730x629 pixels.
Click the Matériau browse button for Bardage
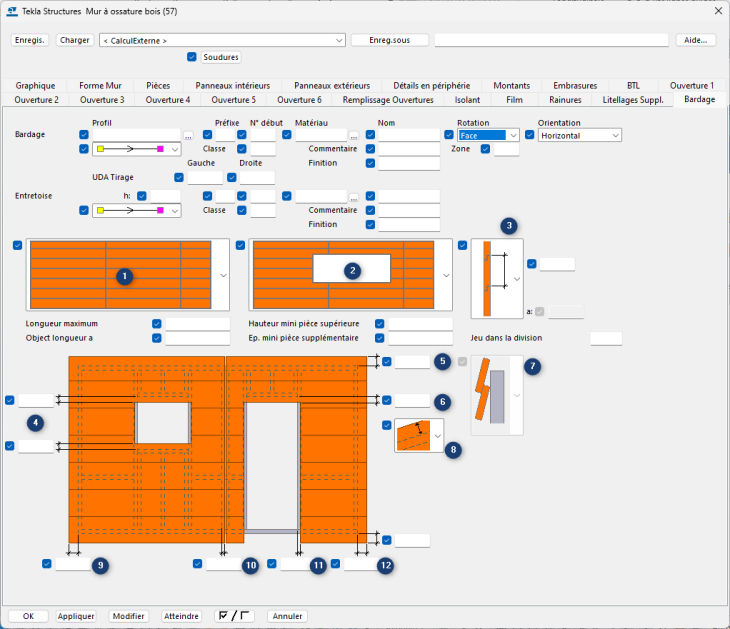pos(353,135)
